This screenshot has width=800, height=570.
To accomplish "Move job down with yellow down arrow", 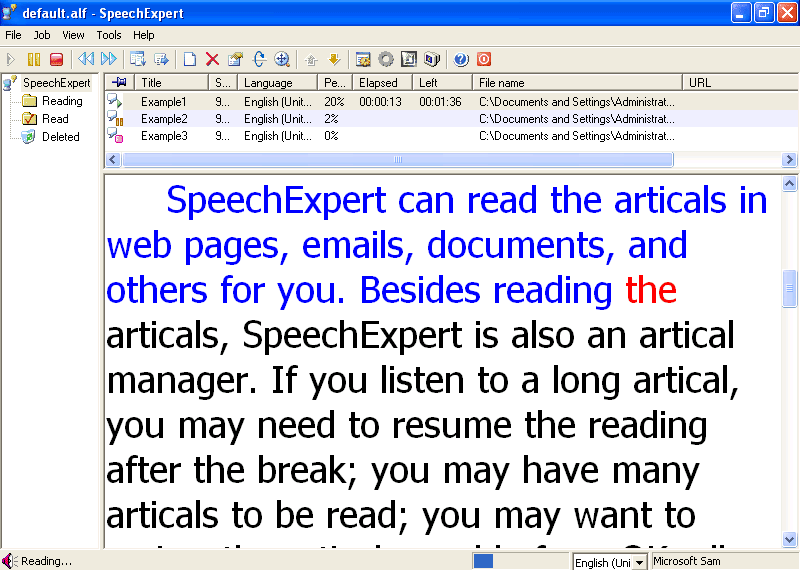I will (334, 59).
